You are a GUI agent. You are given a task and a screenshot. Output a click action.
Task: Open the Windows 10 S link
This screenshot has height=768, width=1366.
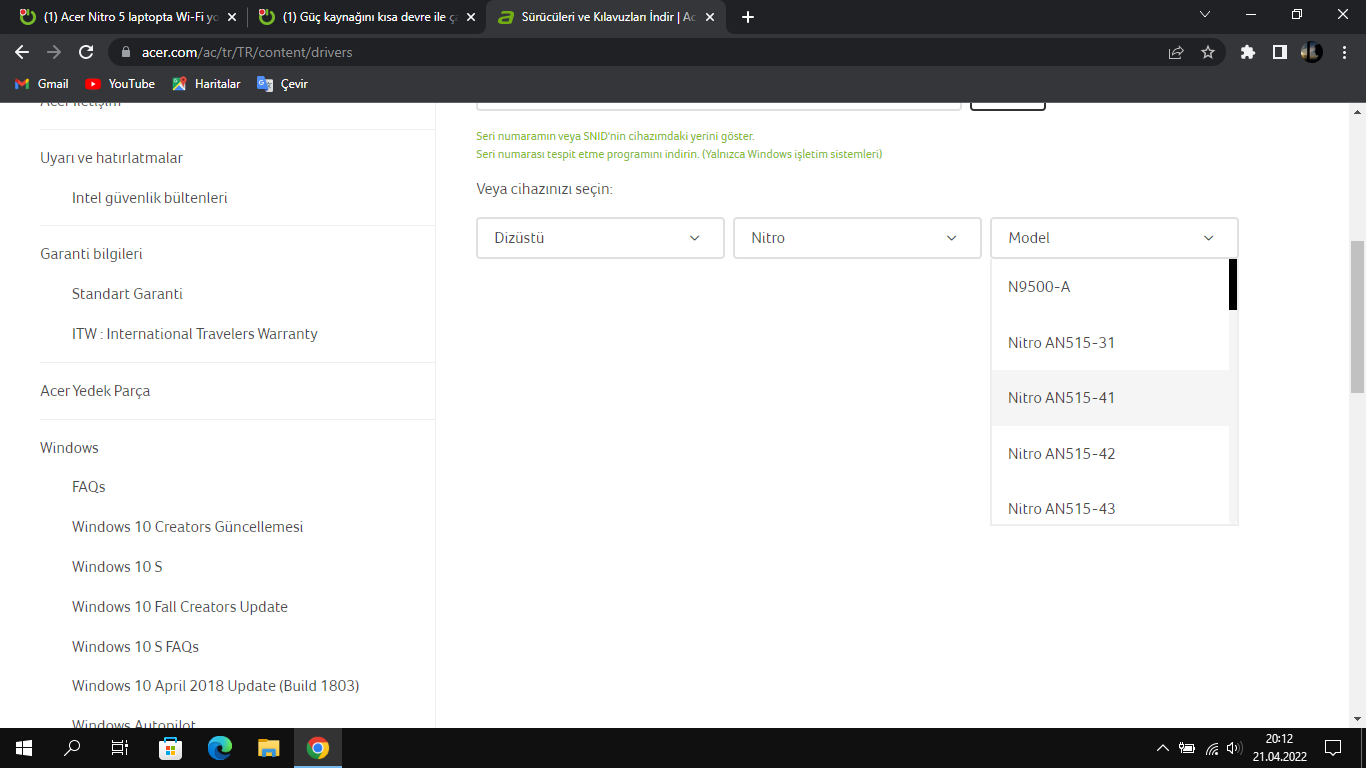pos(117,567)
